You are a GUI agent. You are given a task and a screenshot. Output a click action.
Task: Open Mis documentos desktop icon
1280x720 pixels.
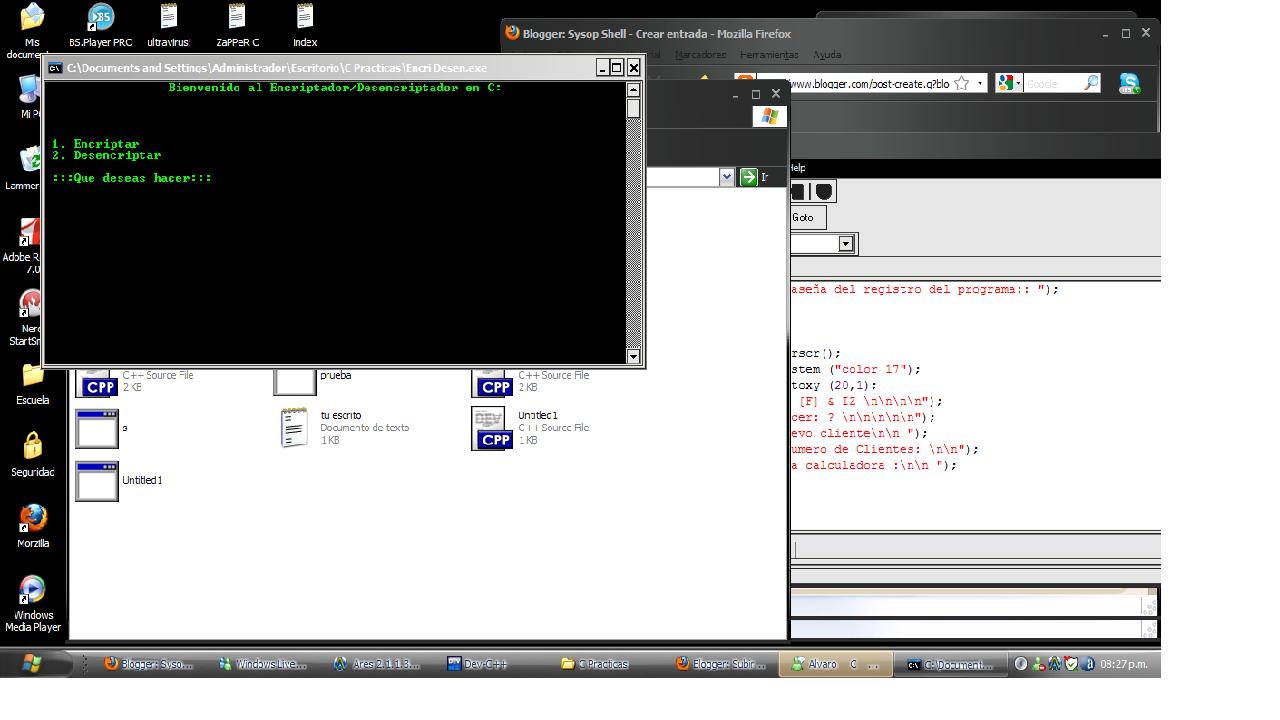tap(32, 30)
